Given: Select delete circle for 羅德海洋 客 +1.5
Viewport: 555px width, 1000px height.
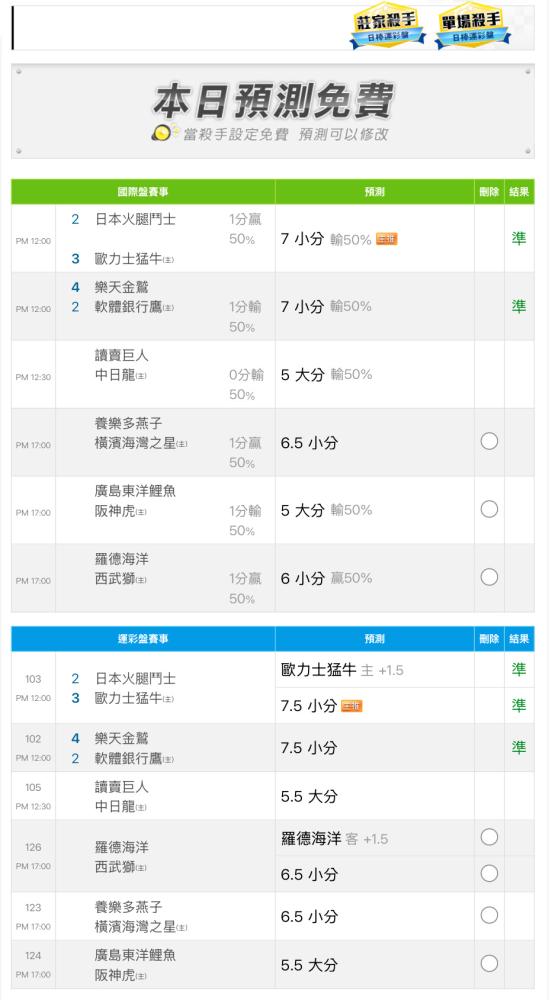Looking at the screenshot, I should (x=489, y=837).
